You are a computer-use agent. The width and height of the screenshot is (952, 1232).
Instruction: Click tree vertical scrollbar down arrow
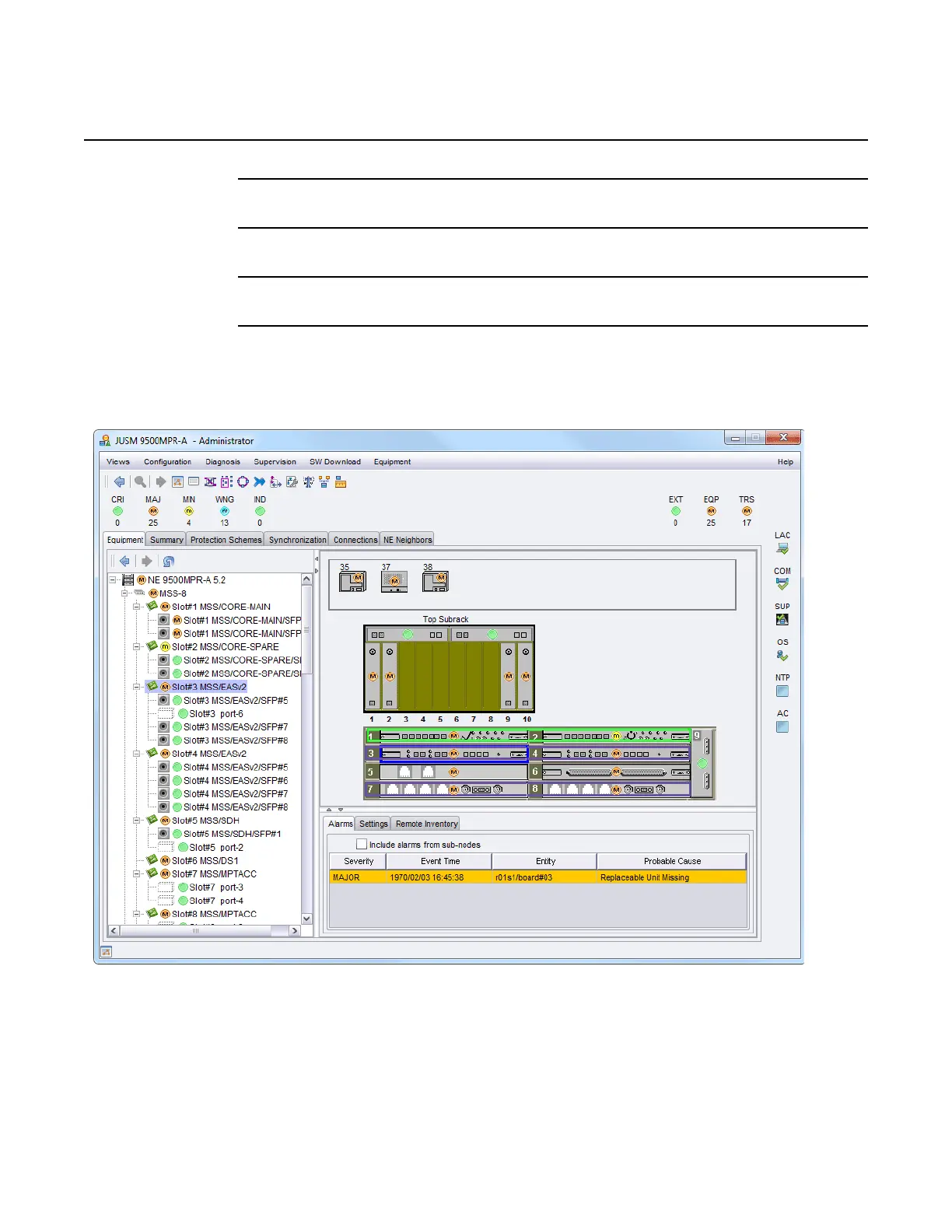click(306, 919)
